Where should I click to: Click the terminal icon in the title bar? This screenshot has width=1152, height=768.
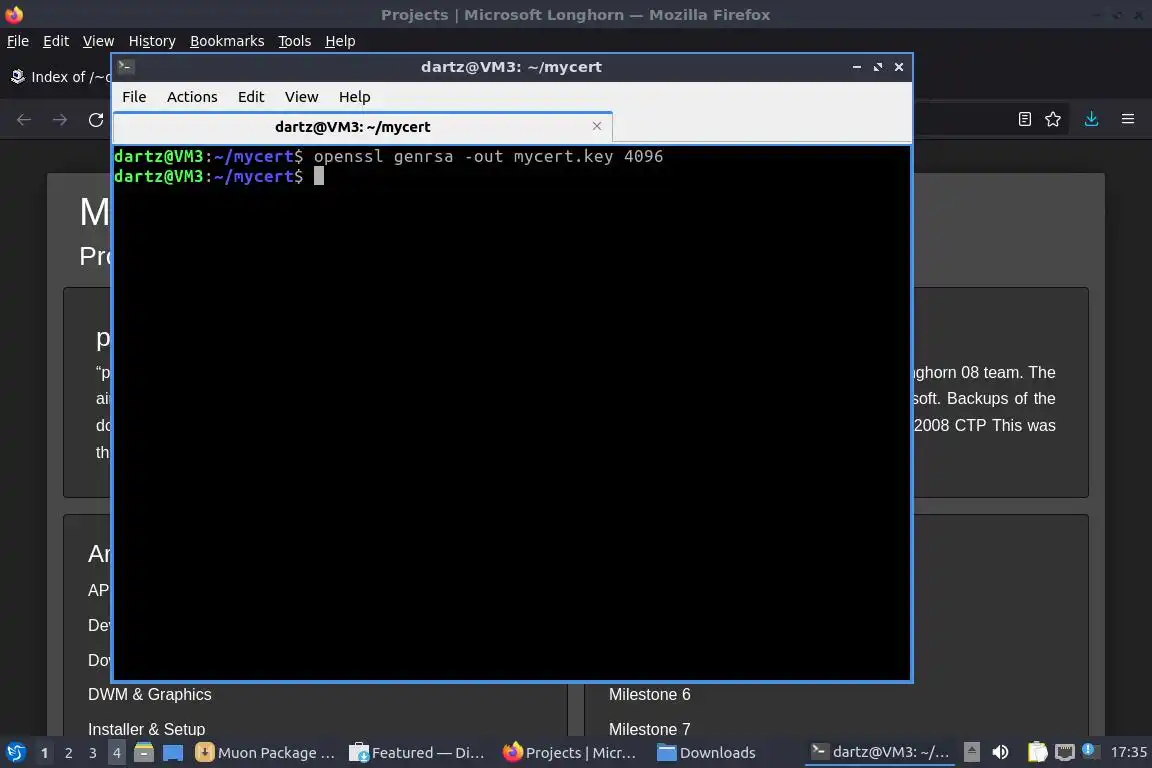point(126,67)
